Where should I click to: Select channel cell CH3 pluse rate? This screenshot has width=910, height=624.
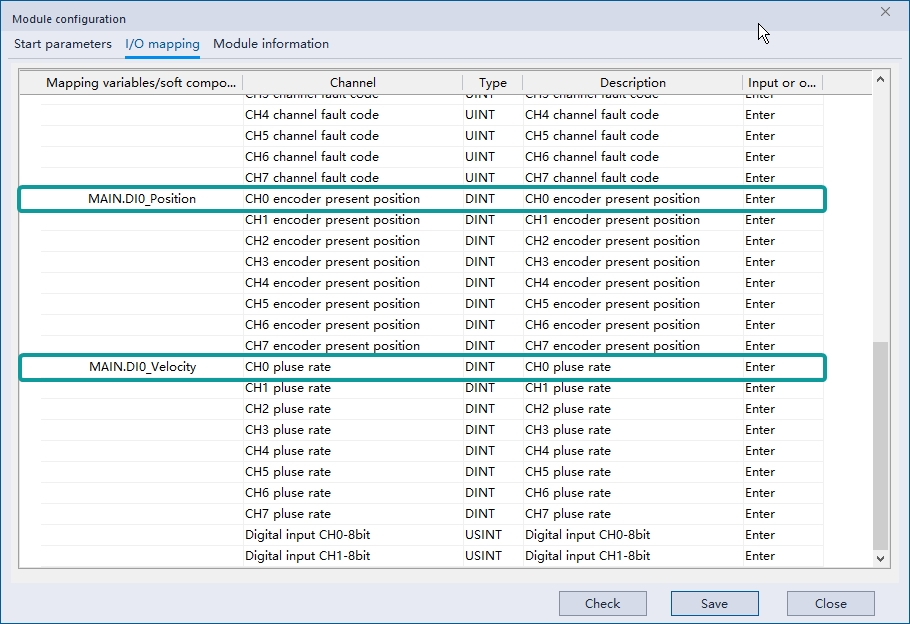click(x=353, y=430)
